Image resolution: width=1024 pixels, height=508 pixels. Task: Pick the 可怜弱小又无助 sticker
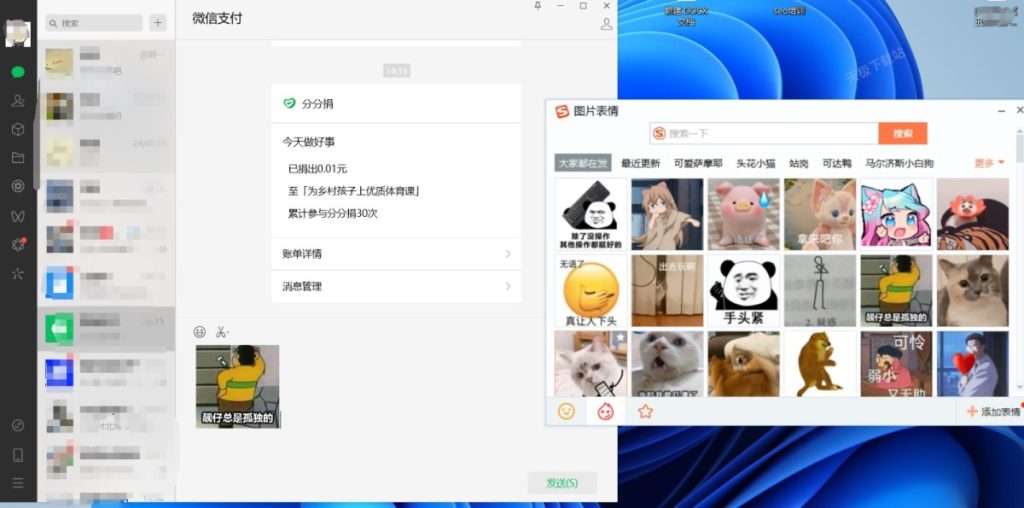coord(896,364)
